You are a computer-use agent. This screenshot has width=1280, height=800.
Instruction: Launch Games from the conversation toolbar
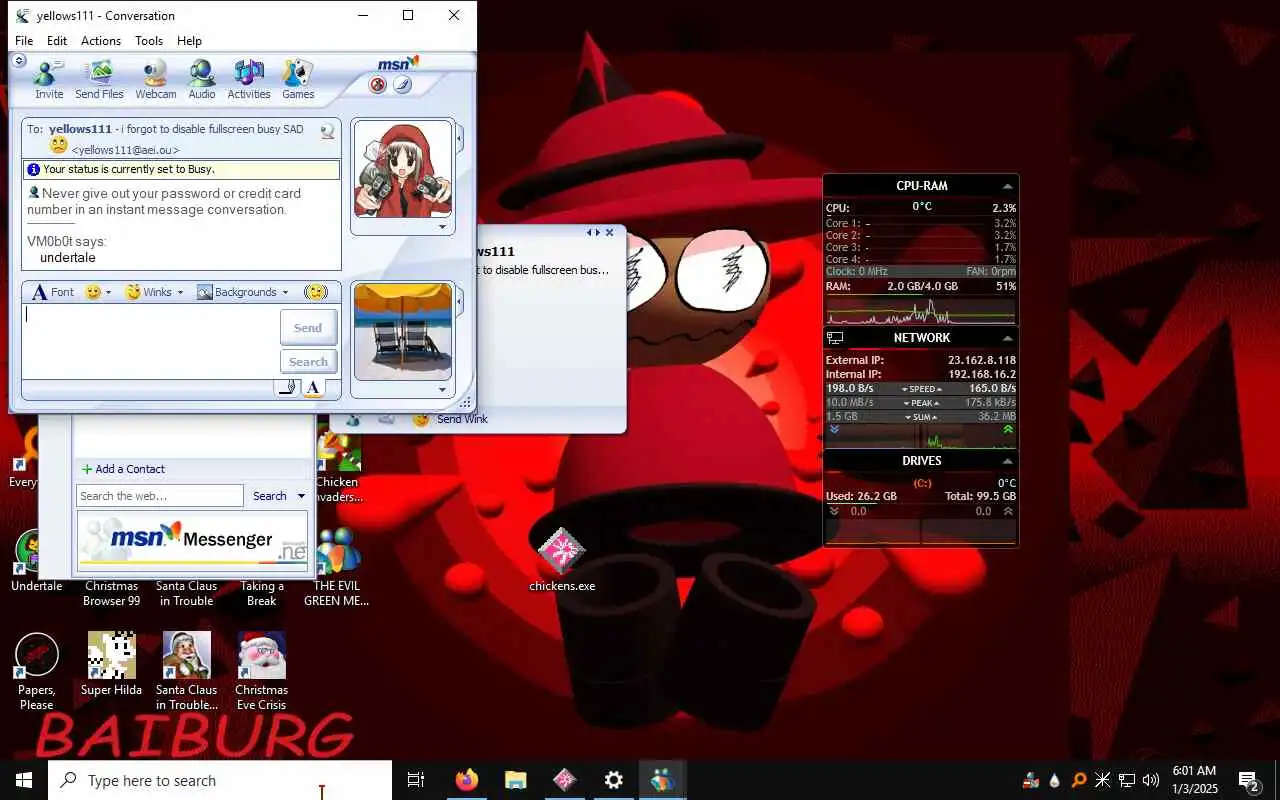(x=298, y=79)
